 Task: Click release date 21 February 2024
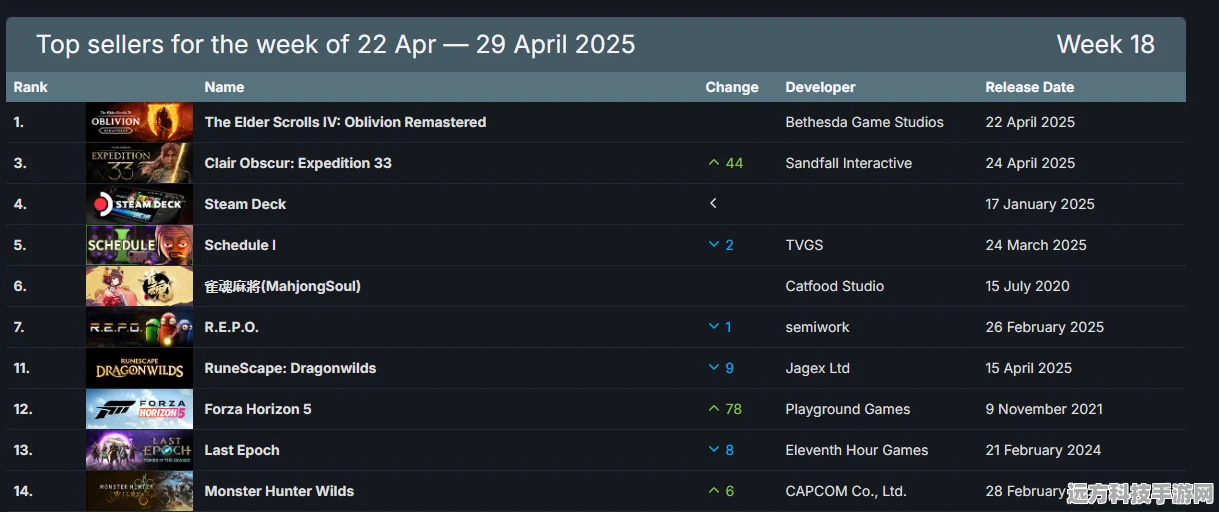[x=1043, y=450]
